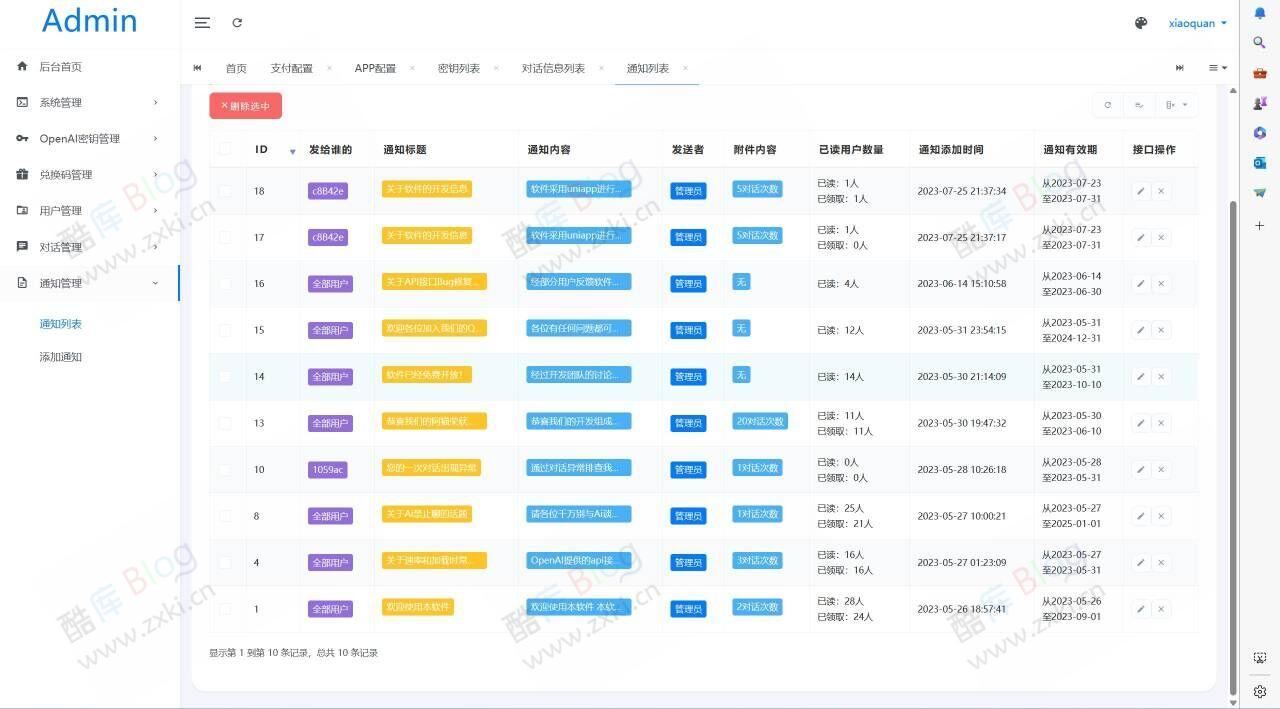The height and width of the screenshot is (709, 1280).
Task: Click the page refresh icon near the hamburger menu
Action: click(237, 22)
